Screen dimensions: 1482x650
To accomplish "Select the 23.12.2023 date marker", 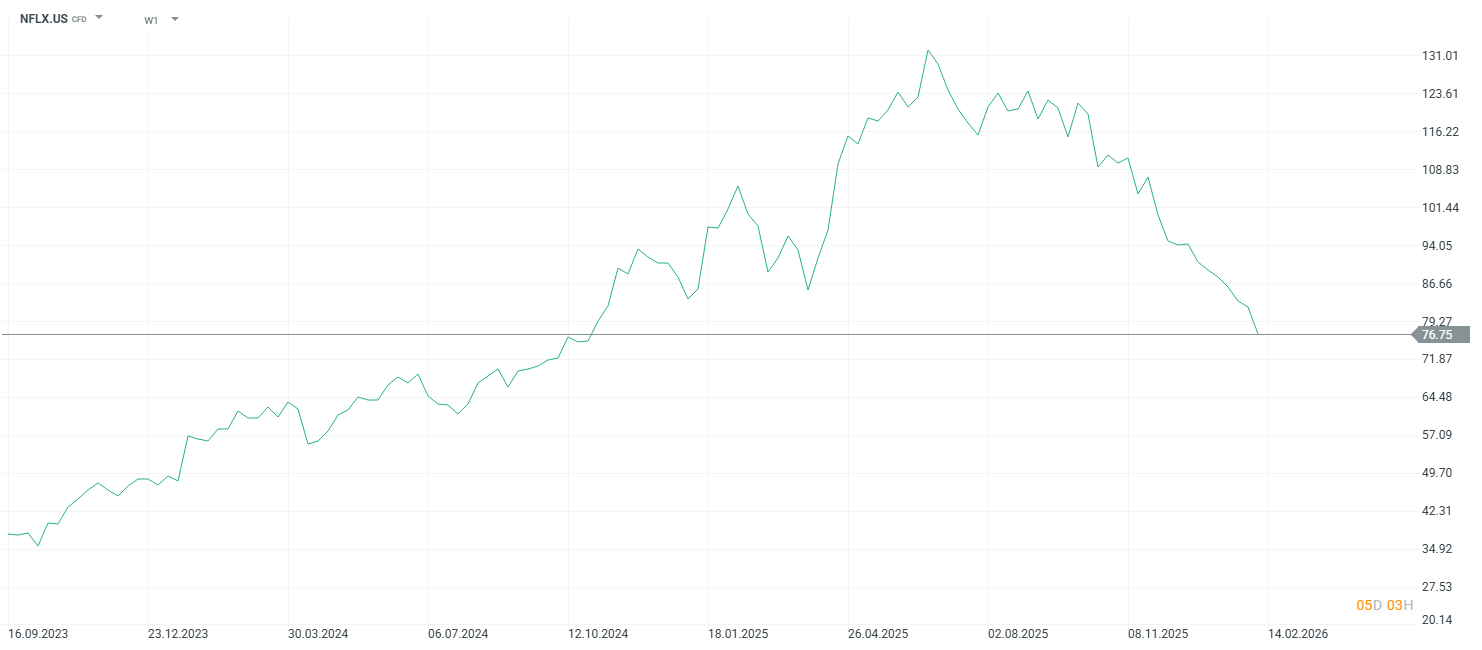I will pos(178,634).
